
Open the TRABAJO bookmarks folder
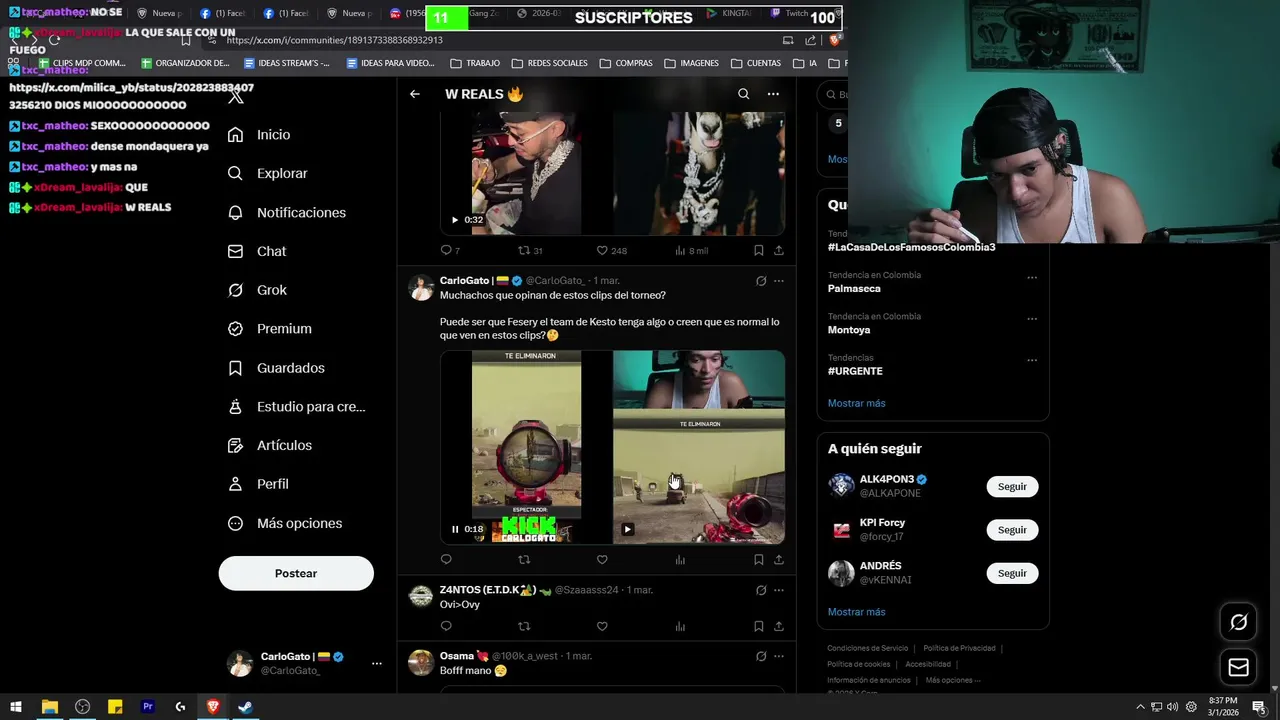point(475,63)
